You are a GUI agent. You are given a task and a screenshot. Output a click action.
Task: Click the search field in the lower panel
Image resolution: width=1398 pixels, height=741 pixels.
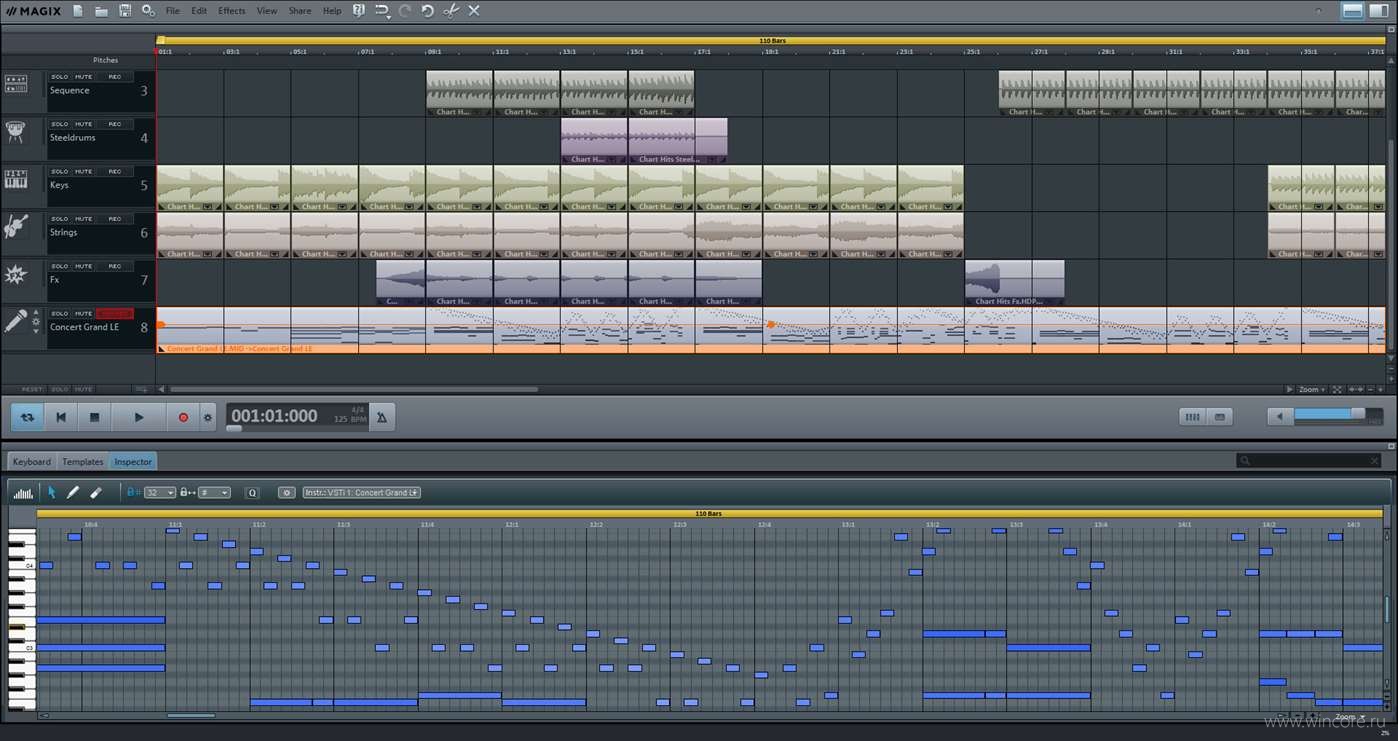1309,461
